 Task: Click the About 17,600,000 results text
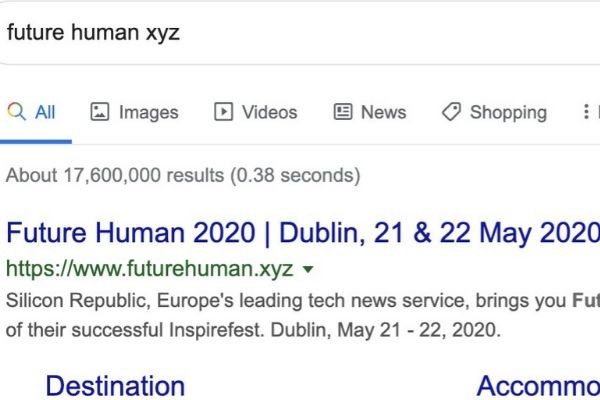[x=182, y=176]
